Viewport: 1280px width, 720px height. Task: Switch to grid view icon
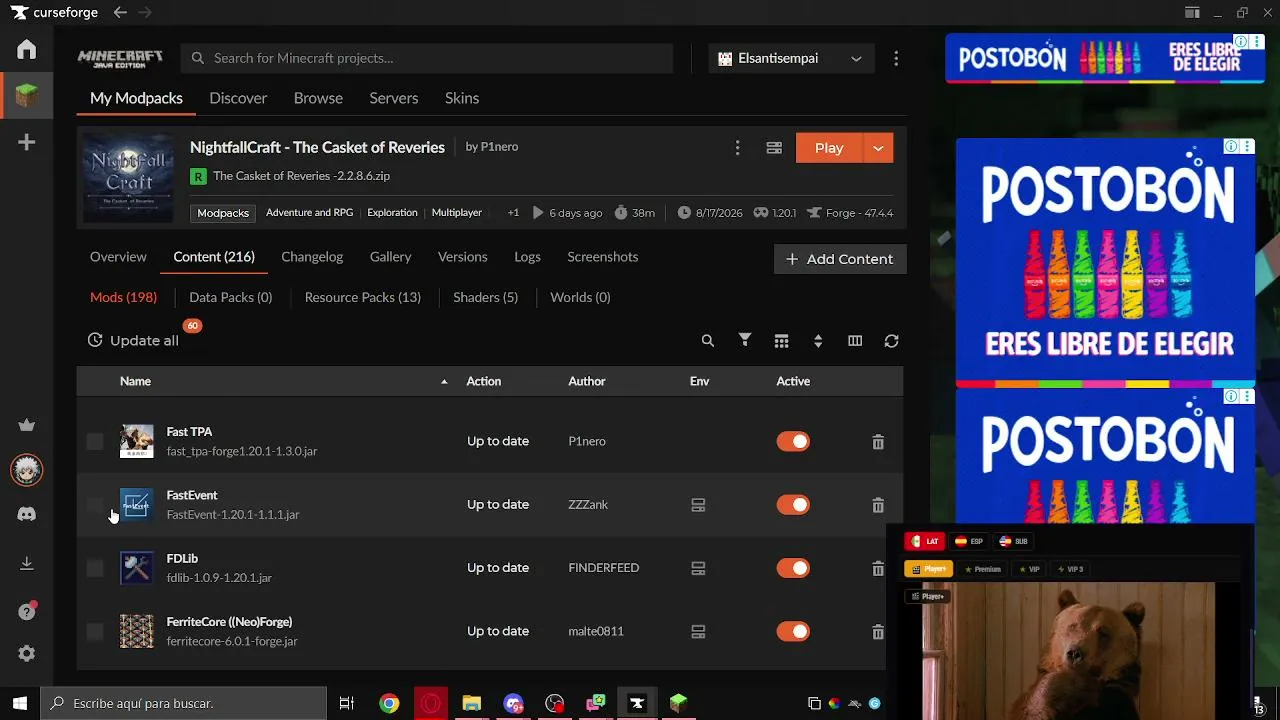click(781, 341)
